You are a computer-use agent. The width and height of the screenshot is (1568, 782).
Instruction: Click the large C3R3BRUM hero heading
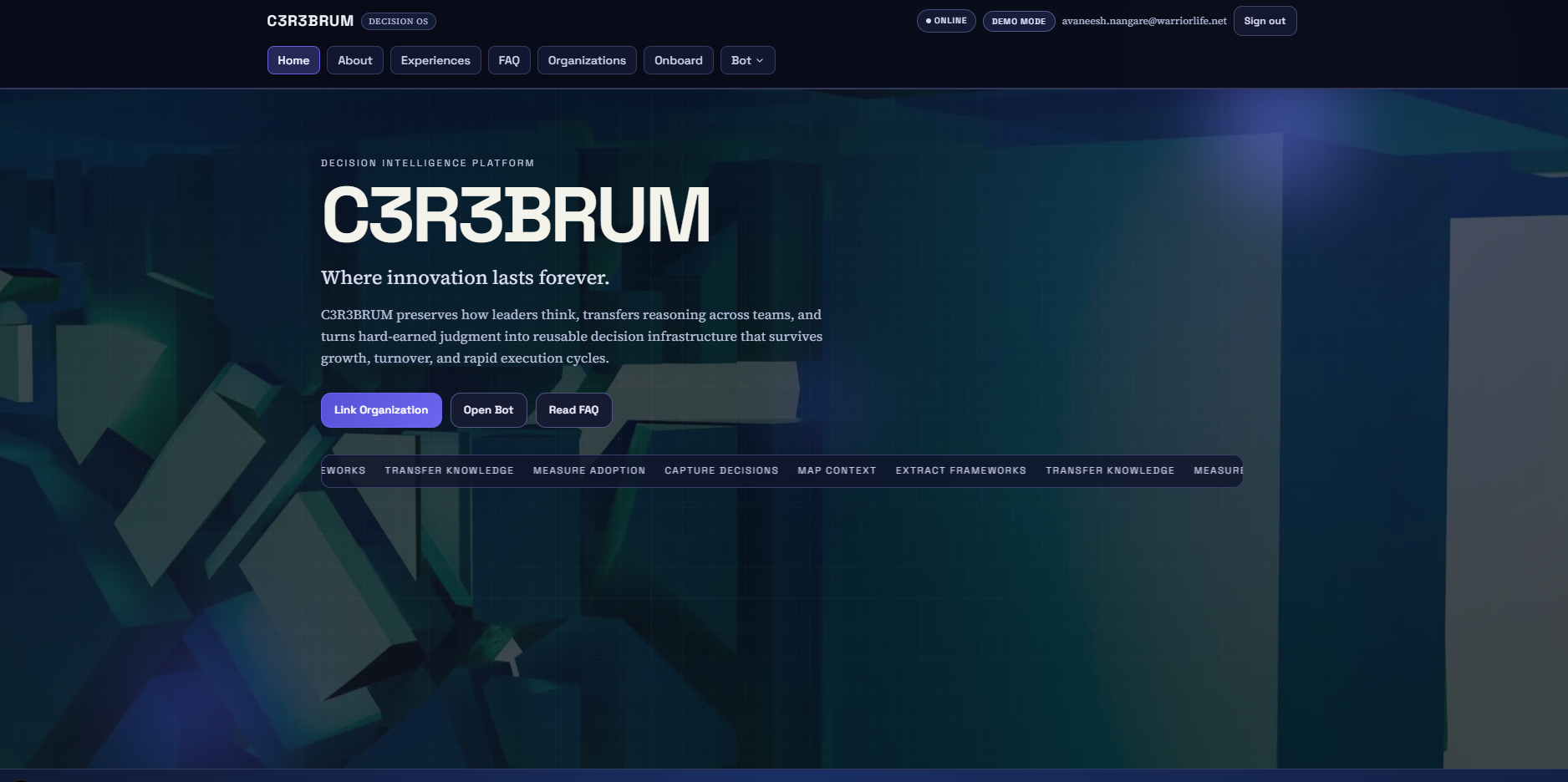[x=517, y=215]
